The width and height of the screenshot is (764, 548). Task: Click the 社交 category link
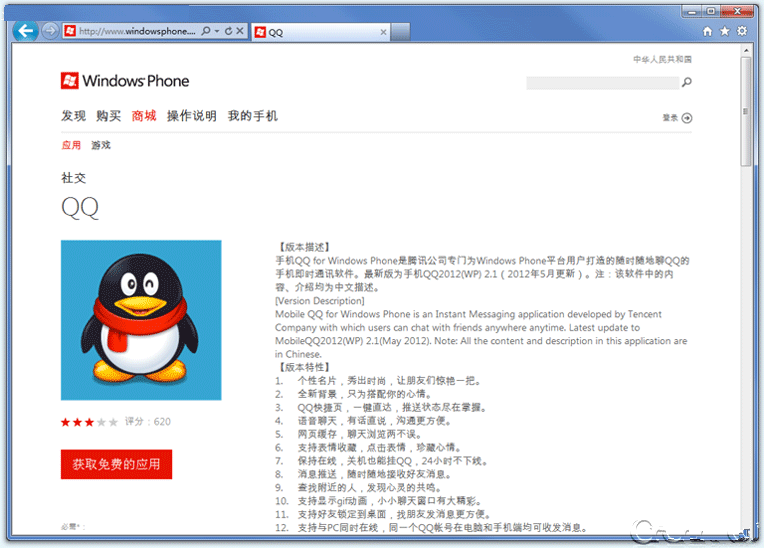pos(74,178)
